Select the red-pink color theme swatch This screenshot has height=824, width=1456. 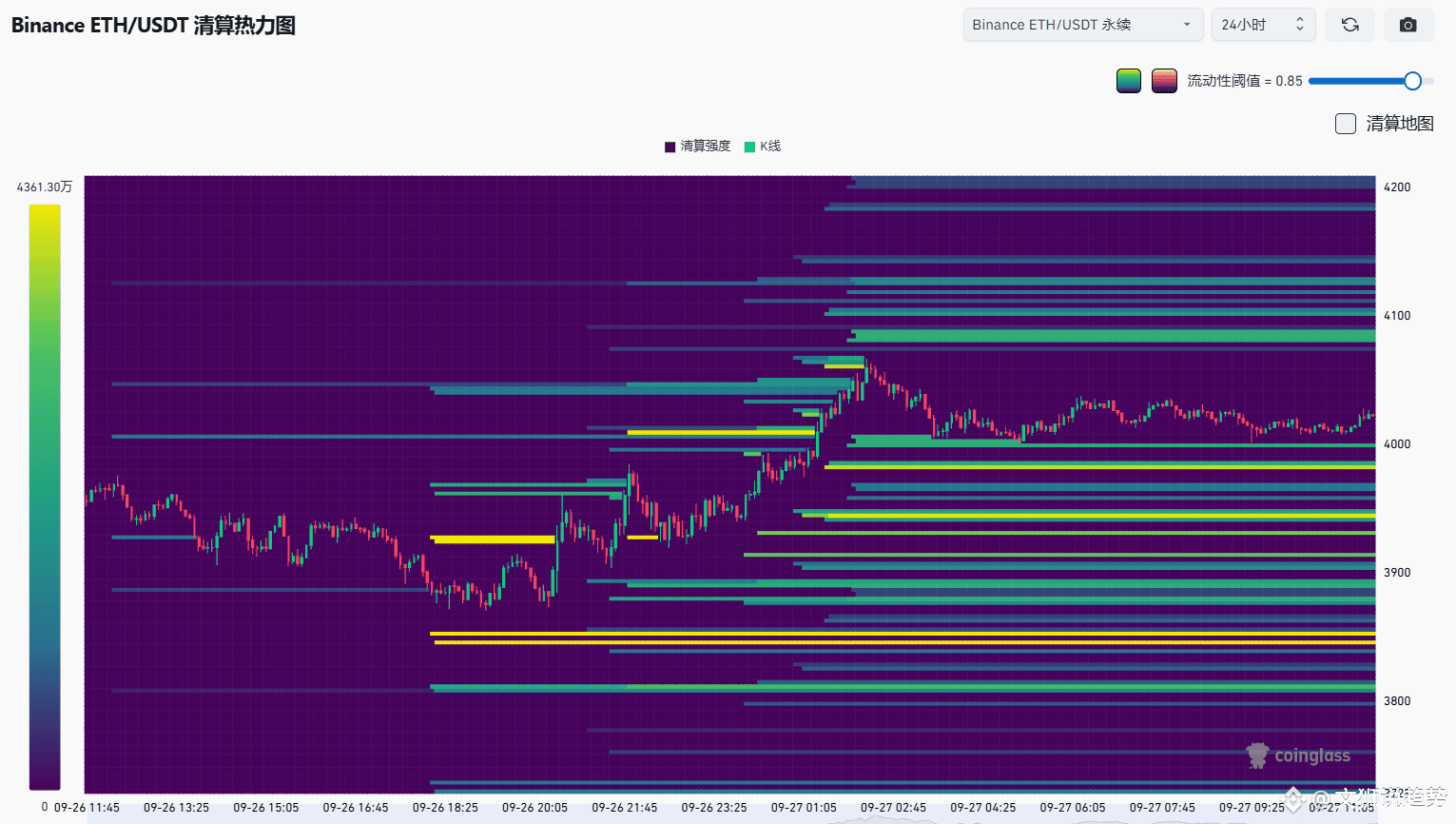pyautogui.click(x=1164, y=81)
